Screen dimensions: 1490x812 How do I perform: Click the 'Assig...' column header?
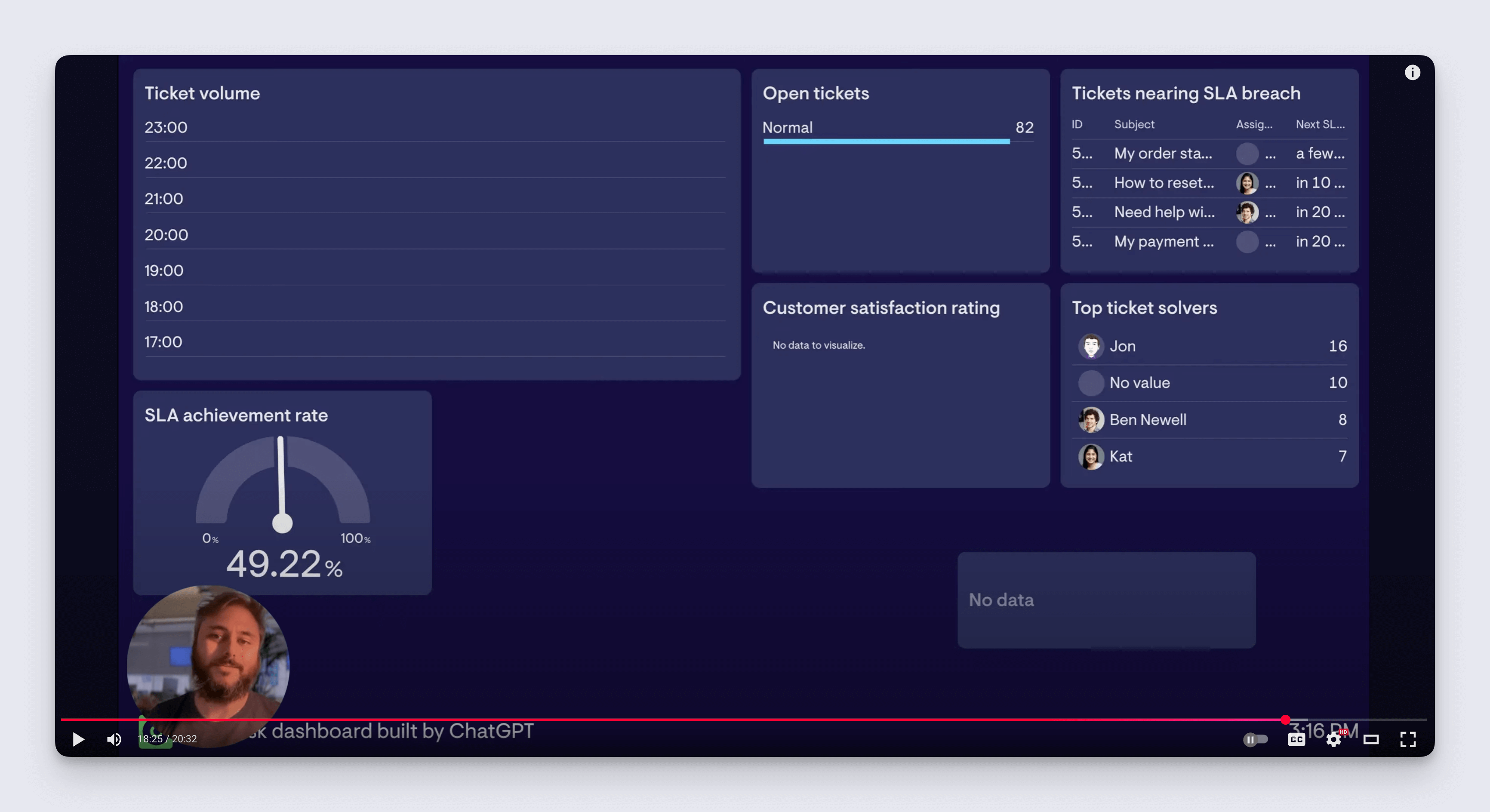click(1254, 124)
